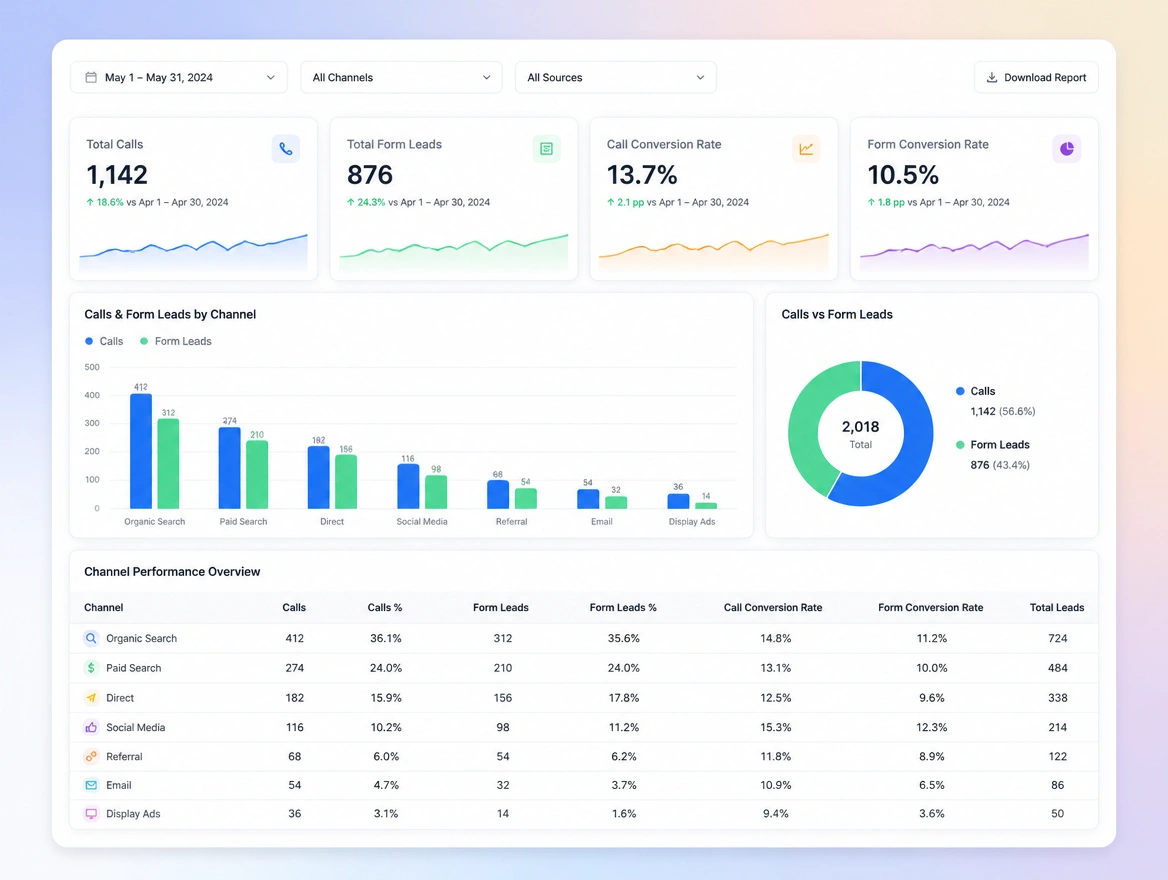Image resolution: width=1168 pixels, height=880 pixels.
Task: Click the magnifier icon for Organic Search row
Action: [91, 638]
